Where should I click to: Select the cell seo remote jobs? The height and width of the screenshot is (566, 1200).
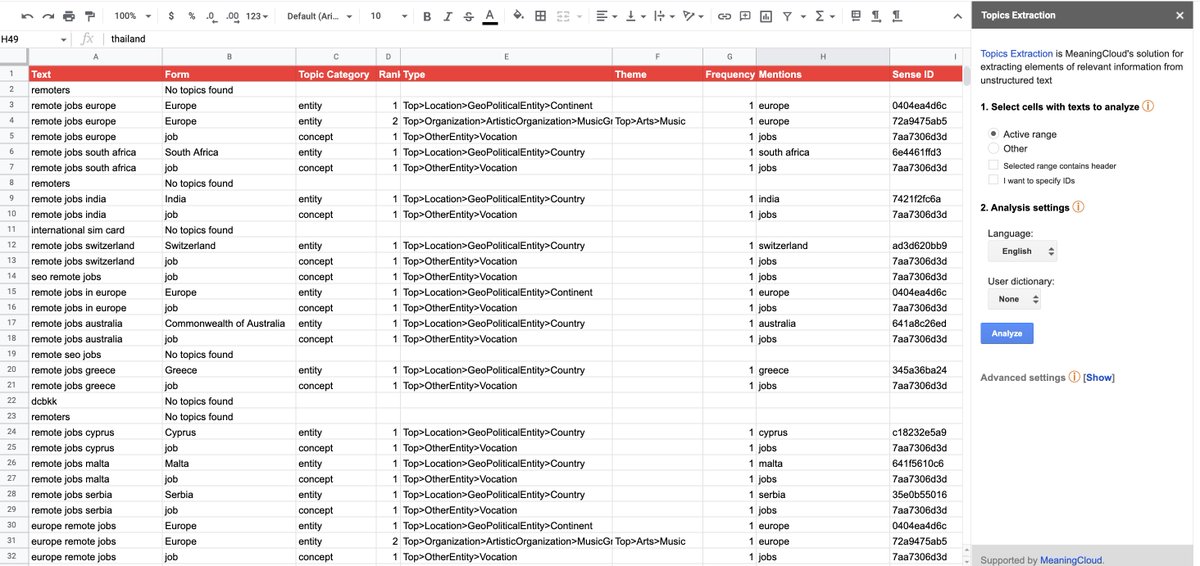pos(95,277)
